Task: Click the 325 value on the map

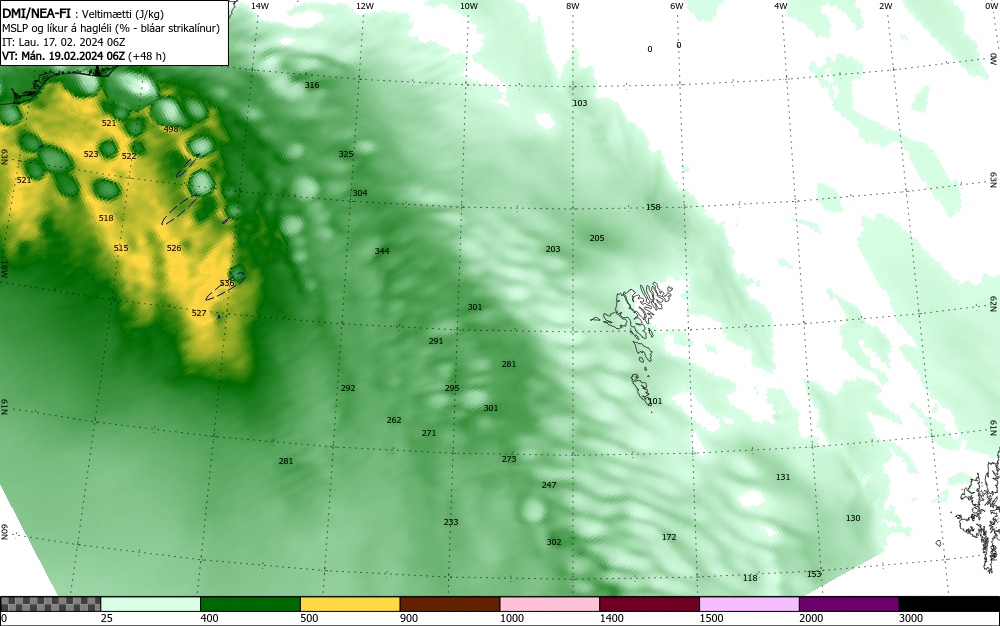Action: click(346, 154)
